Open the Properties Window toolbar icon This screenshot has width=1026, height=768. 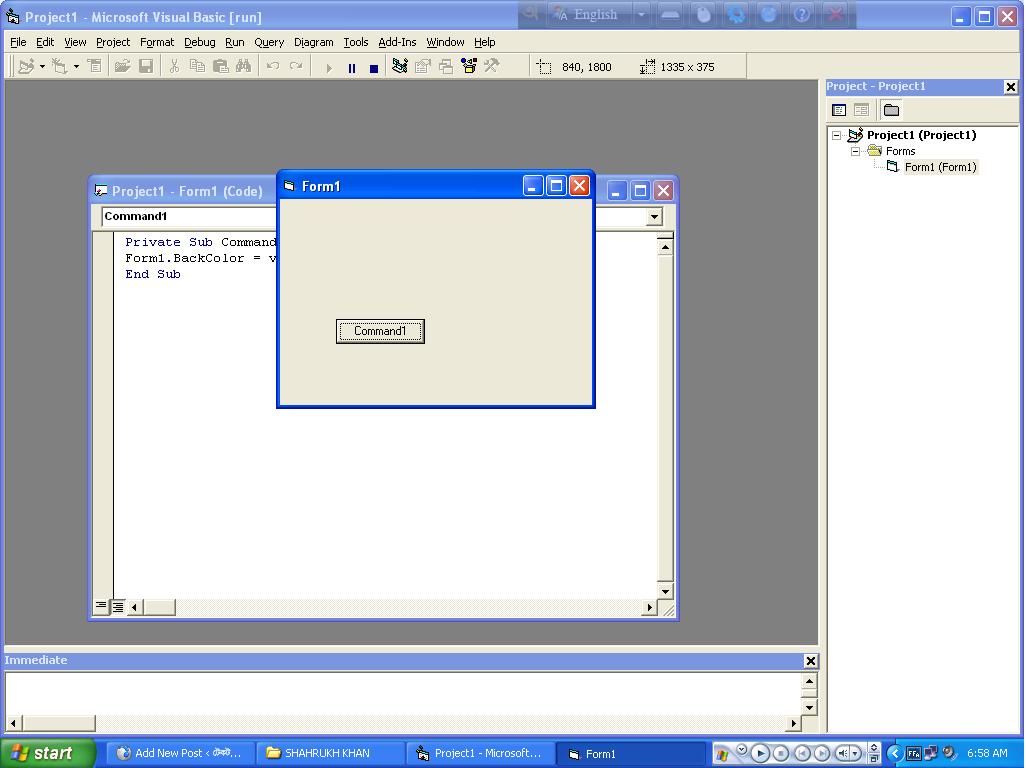(x=423, y=66)
